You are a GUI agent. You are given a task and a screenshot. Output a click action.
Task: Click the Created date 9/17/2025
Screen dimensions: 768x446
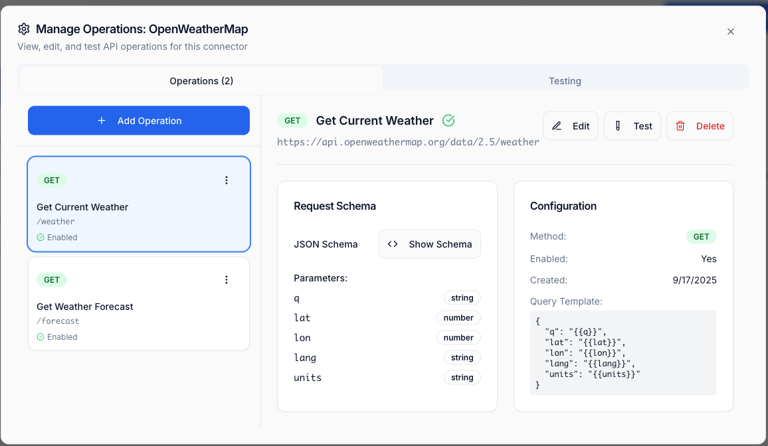(x=694, y=280)
